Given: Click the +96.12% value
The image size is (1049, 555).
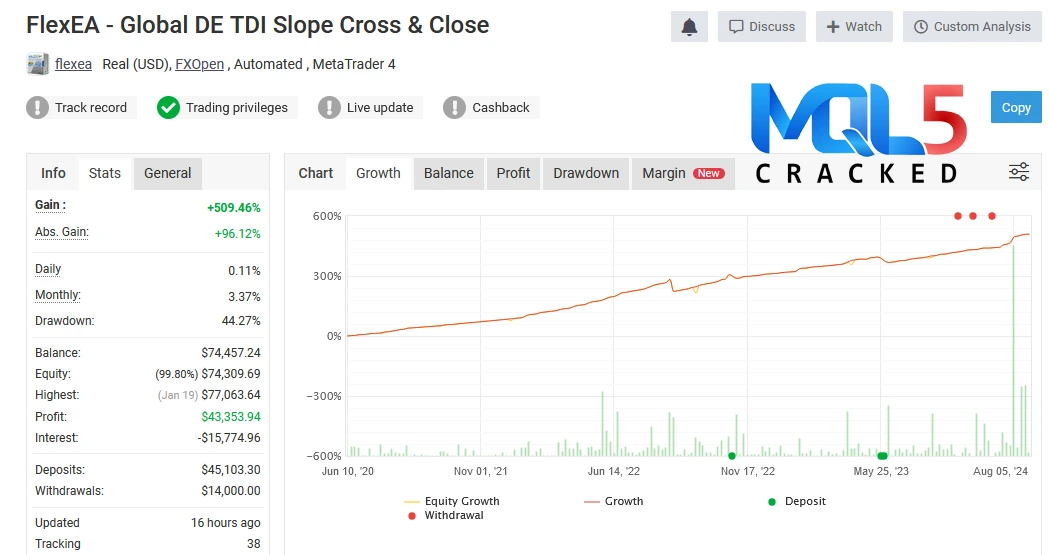Looking at the screenshot, I should pos(237,234).
